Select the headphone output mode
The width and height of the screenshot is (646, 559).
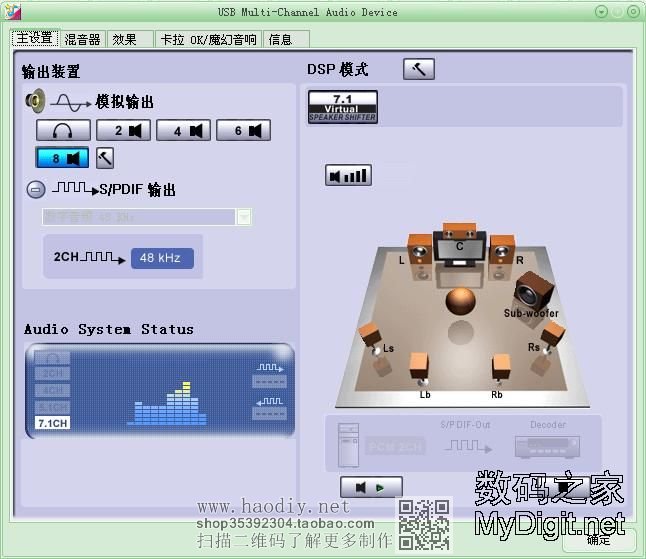[x=63, y=130]
